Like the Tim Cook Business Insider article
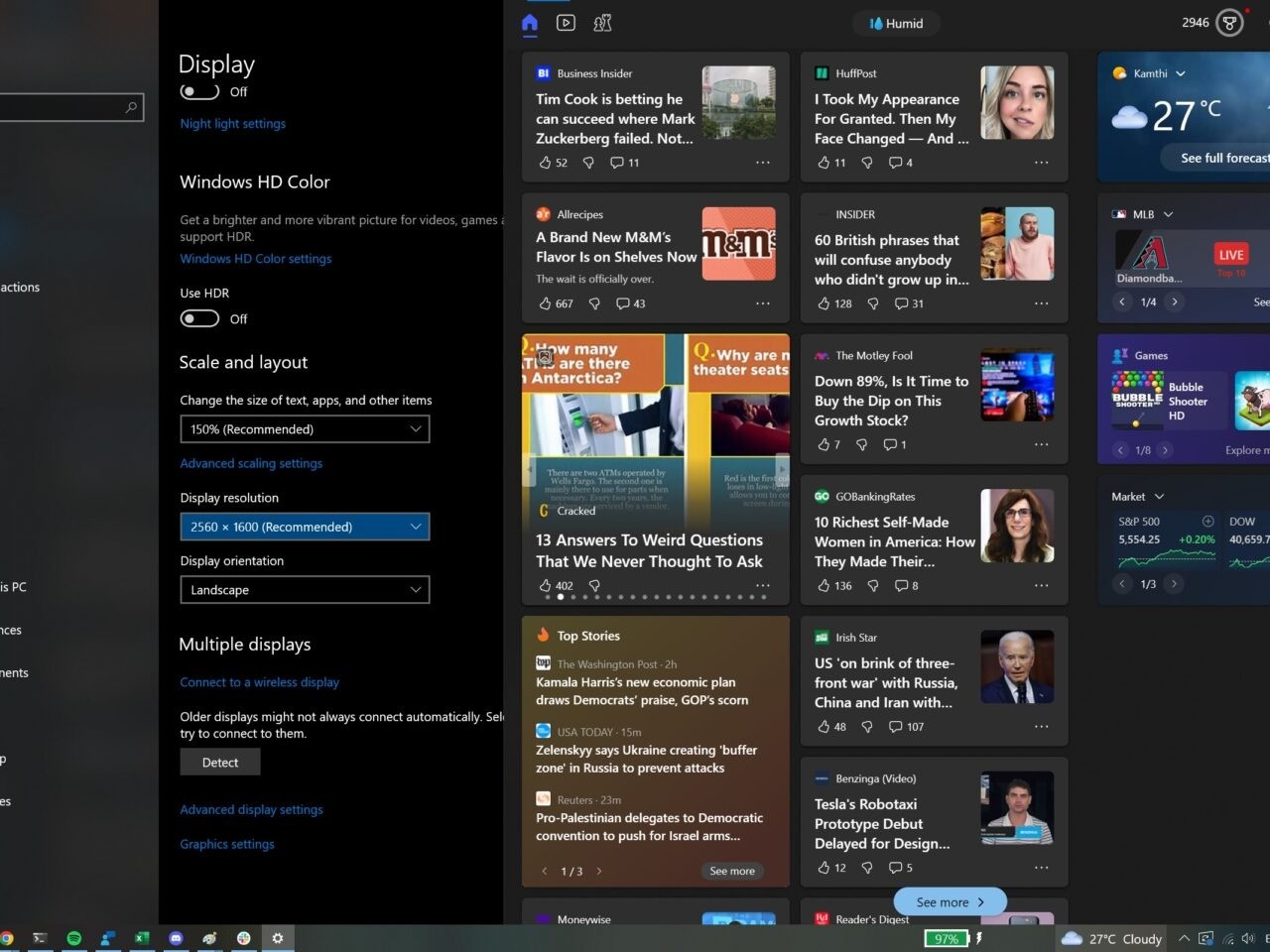This screenshot has width=1270, height=952. [x=545, y=163]
